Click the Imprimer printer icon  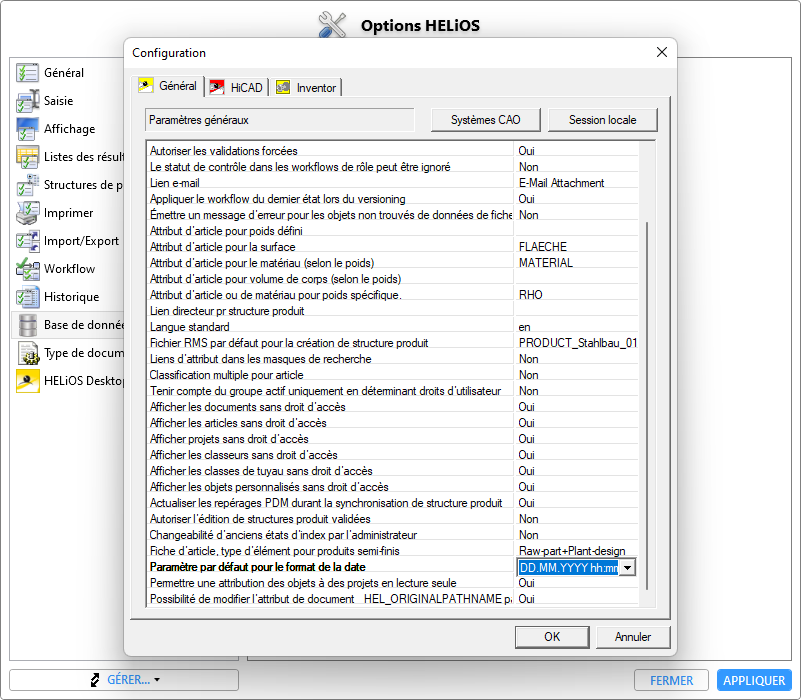point(27,213)
